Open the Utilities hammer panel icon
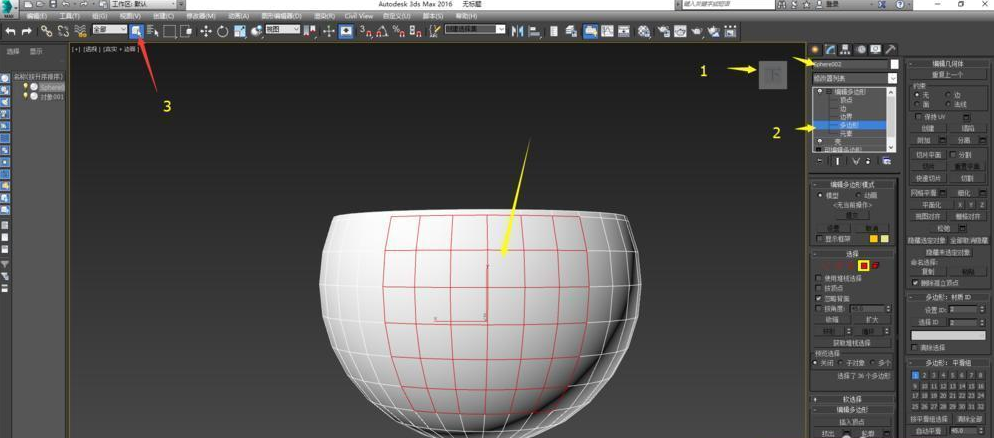 coord(890,49)
